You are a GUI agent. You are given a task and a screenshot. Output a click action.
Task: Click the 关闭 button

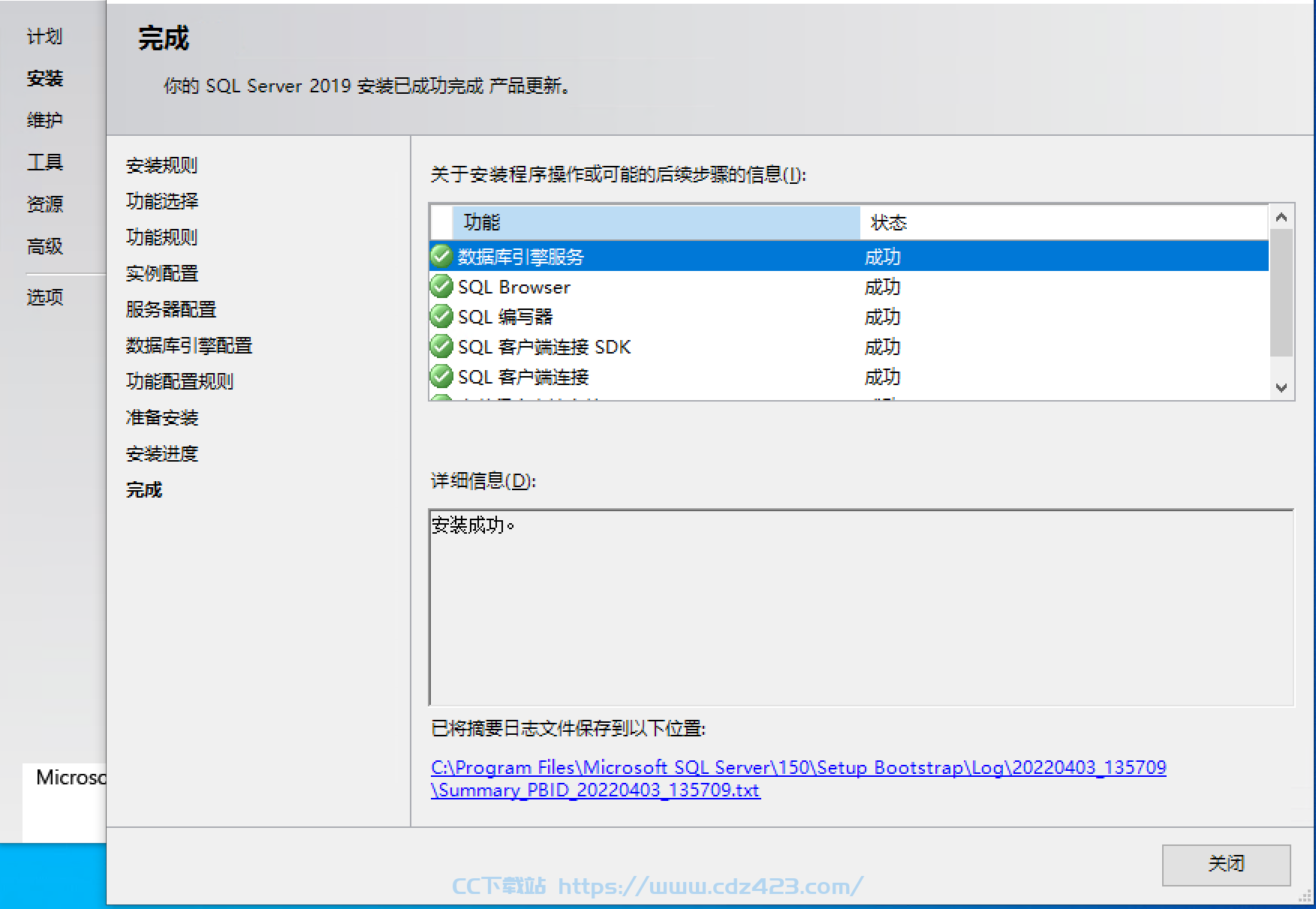click(1226, 865)
